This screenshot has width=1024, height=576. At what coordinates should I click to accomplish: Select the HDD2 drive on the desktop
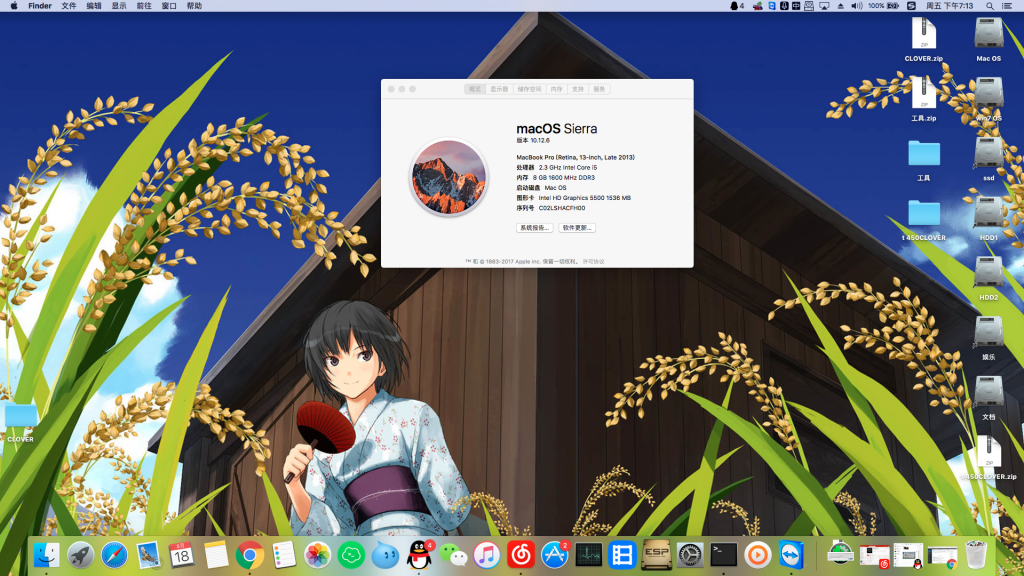pyautogui.click(x=988, y=278)
